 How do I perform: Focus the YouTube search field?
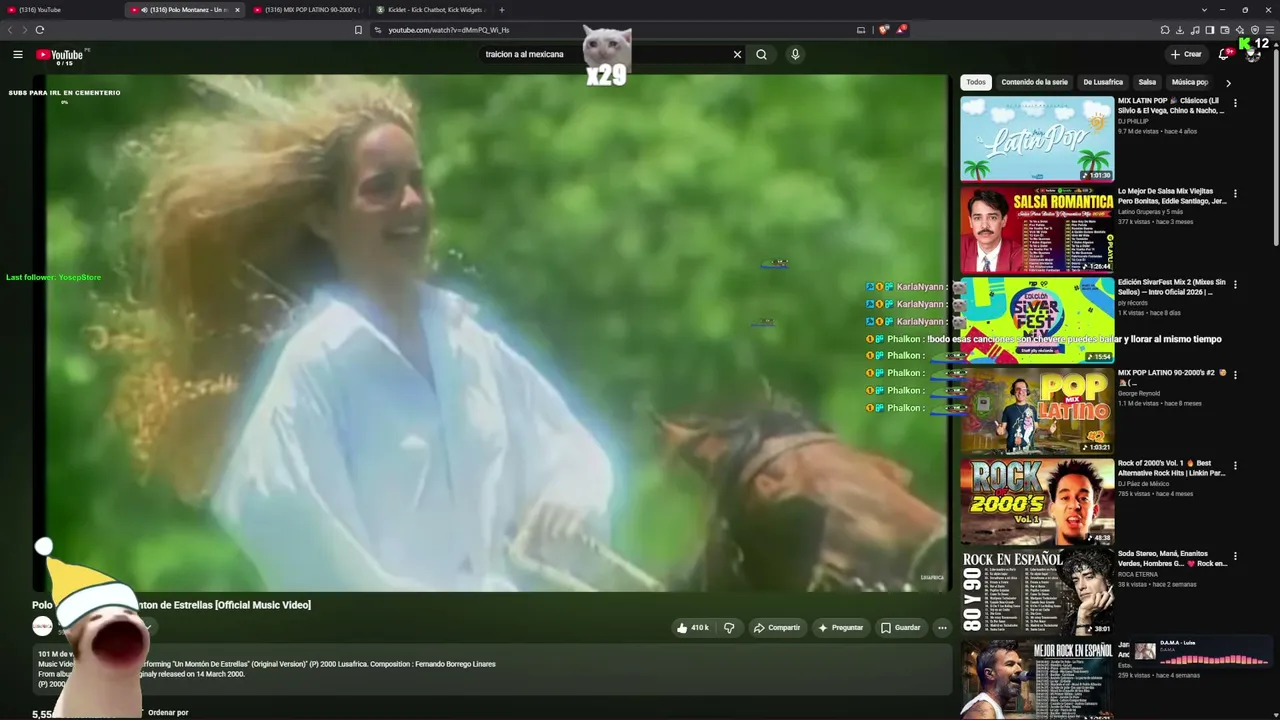[x=605, y=55]
